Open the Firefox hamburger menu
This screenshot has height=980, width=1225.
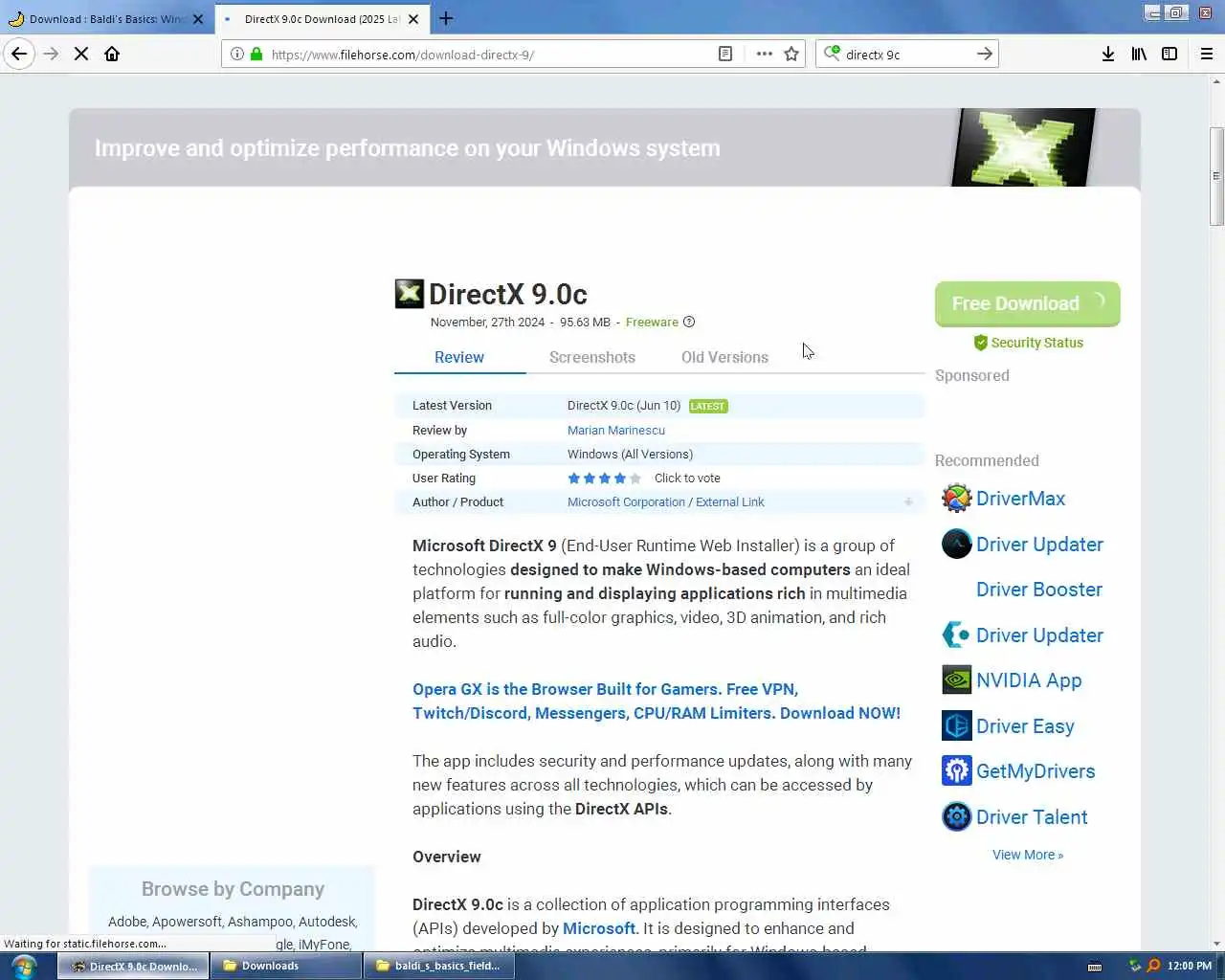[1207, 54]
